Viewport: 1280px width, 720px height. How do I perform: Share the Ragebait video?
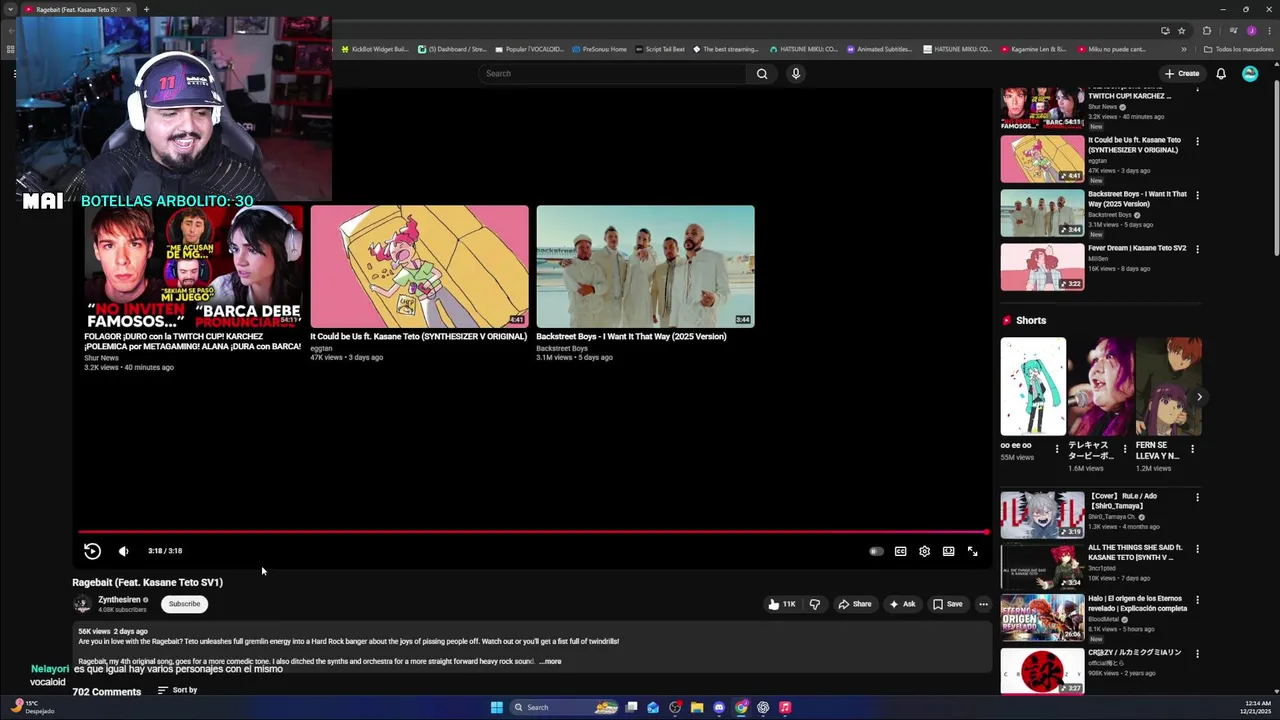(855, 604)
